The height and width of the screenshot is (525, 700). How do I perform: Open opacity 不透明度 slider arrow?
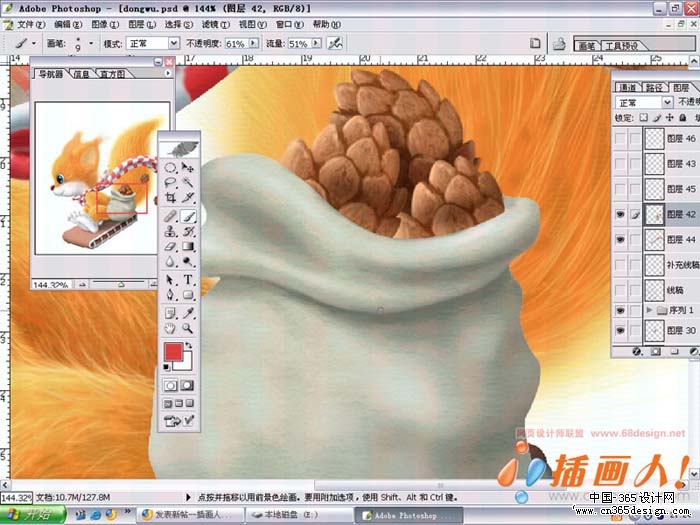[x=254, y=43]
